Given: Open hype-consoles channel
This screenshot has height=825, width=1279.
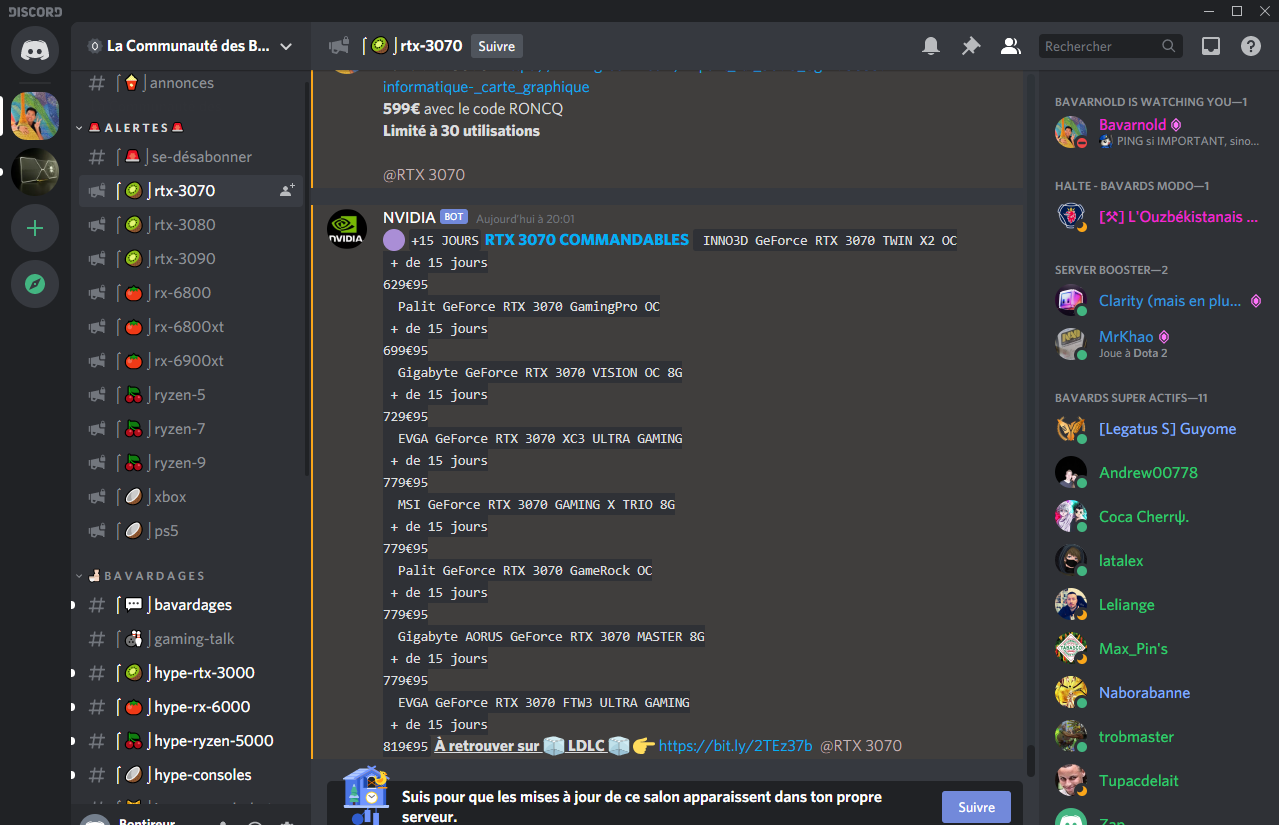Looking at the screenshot, I should click(x=190, y=775).
